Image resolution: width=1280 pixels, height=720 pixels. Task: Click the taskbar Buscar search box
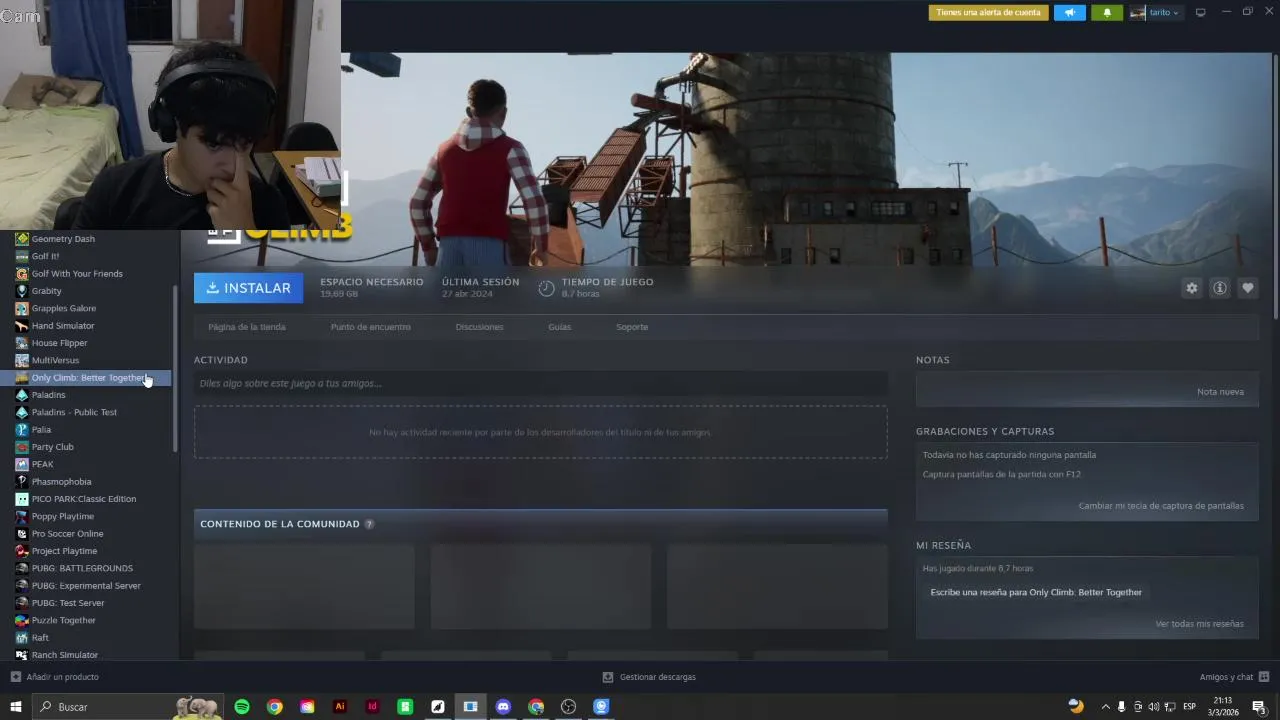[127, 707]
